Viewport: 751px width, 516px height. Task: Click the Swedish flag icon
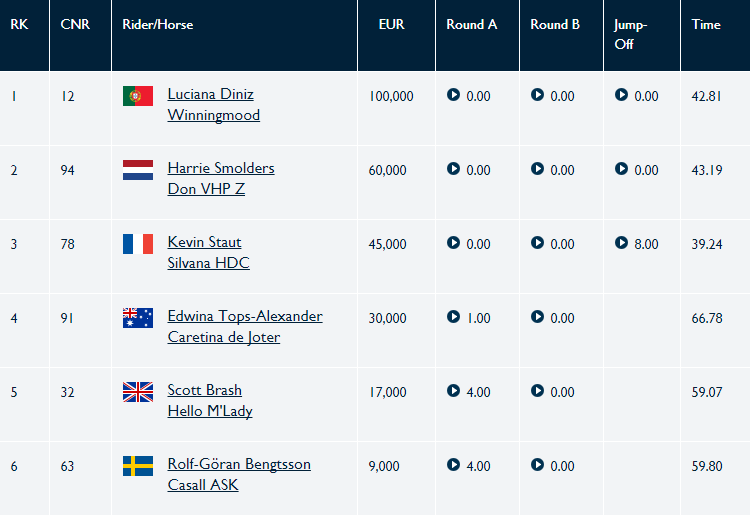[138, 466]
